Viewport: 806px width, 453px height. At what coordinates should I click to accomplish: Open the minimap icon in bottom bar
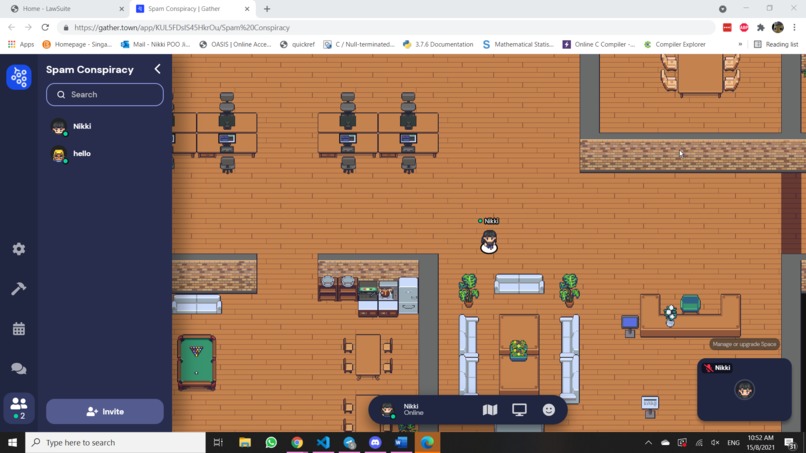tap(490, 410)
